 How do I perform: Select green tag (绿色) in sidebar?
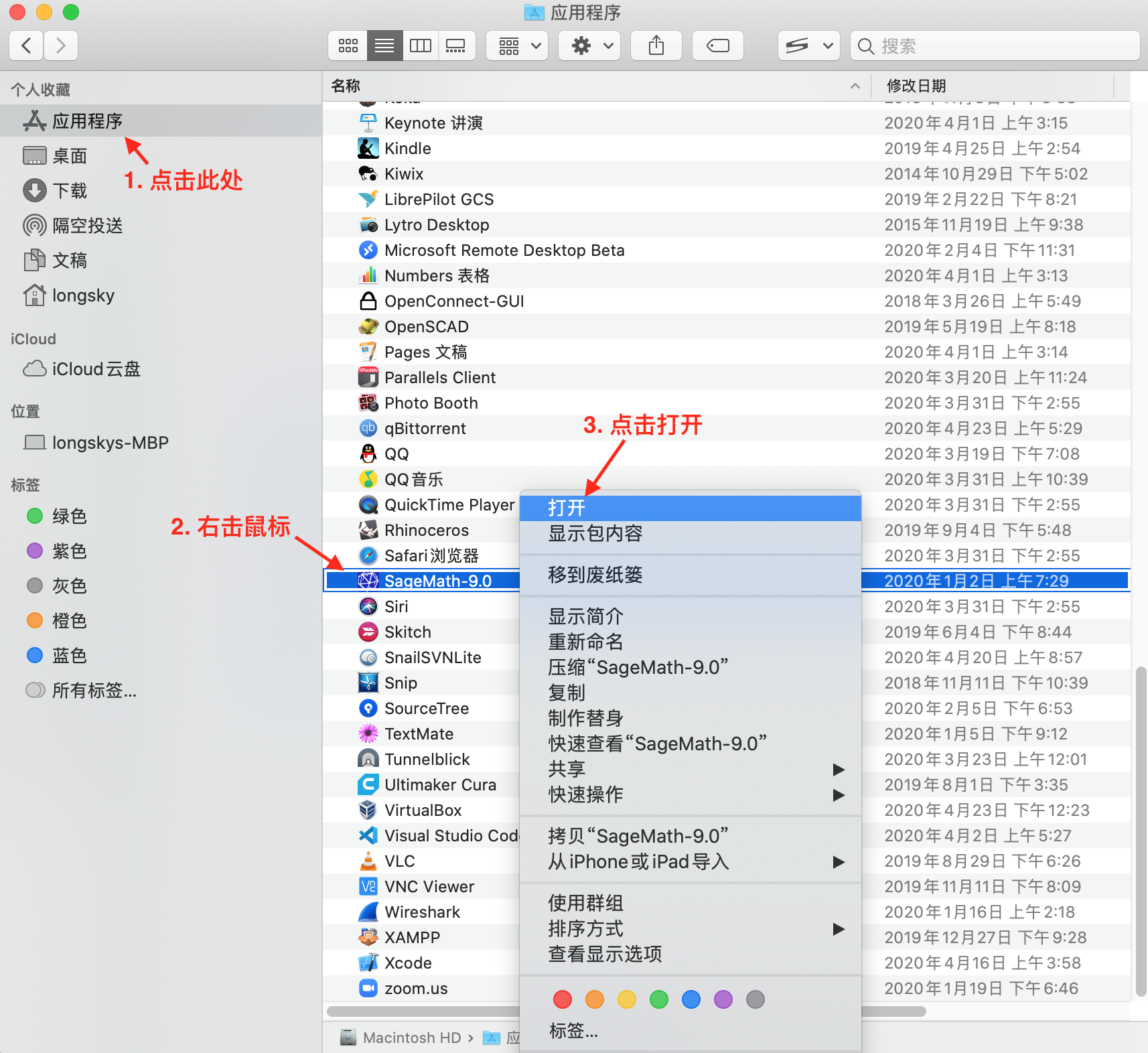click(x=161, y=516)
